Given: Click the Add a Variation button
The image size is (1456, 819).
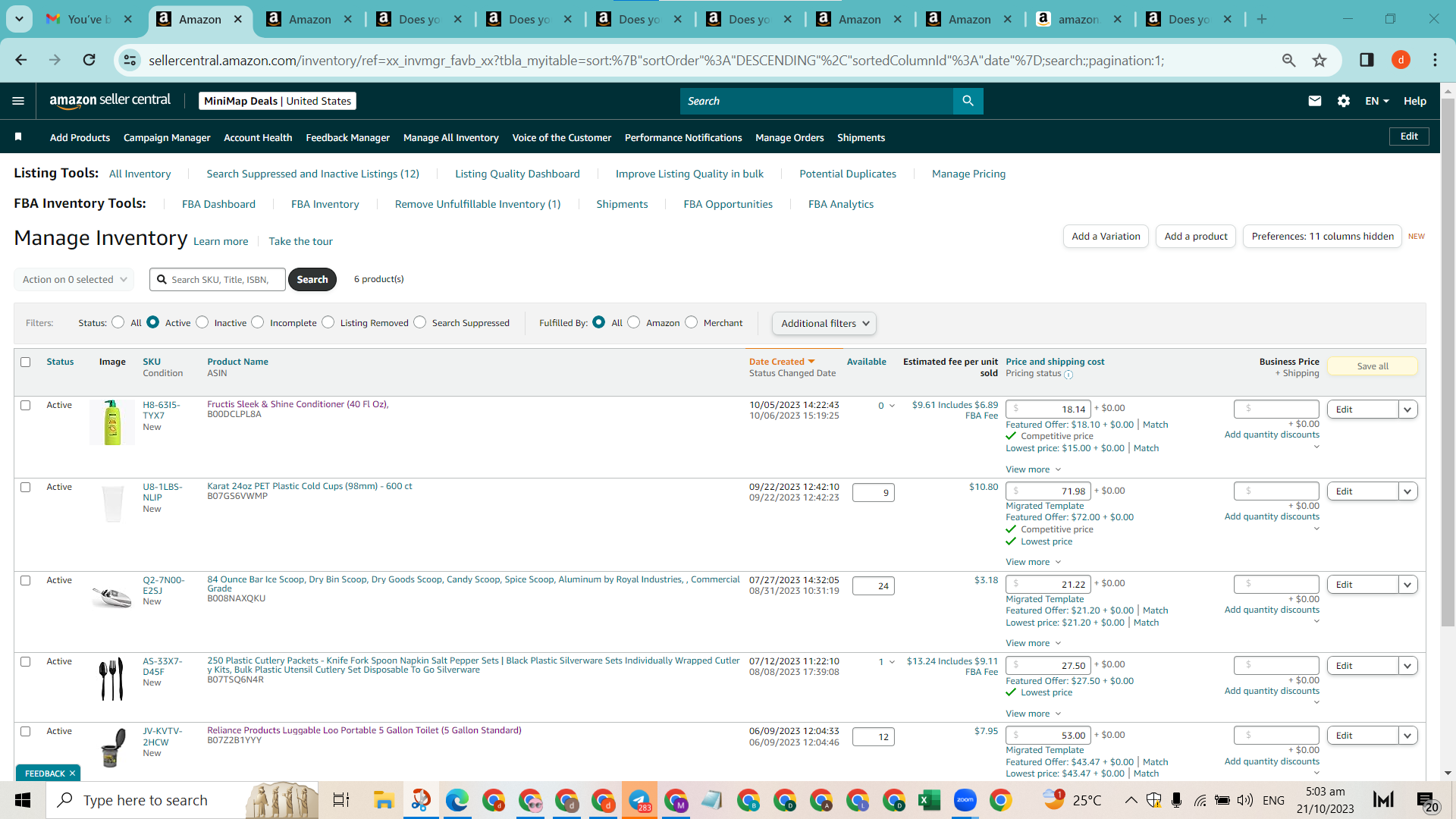Looking at the screenshot, I should [x=1106, y=237].
